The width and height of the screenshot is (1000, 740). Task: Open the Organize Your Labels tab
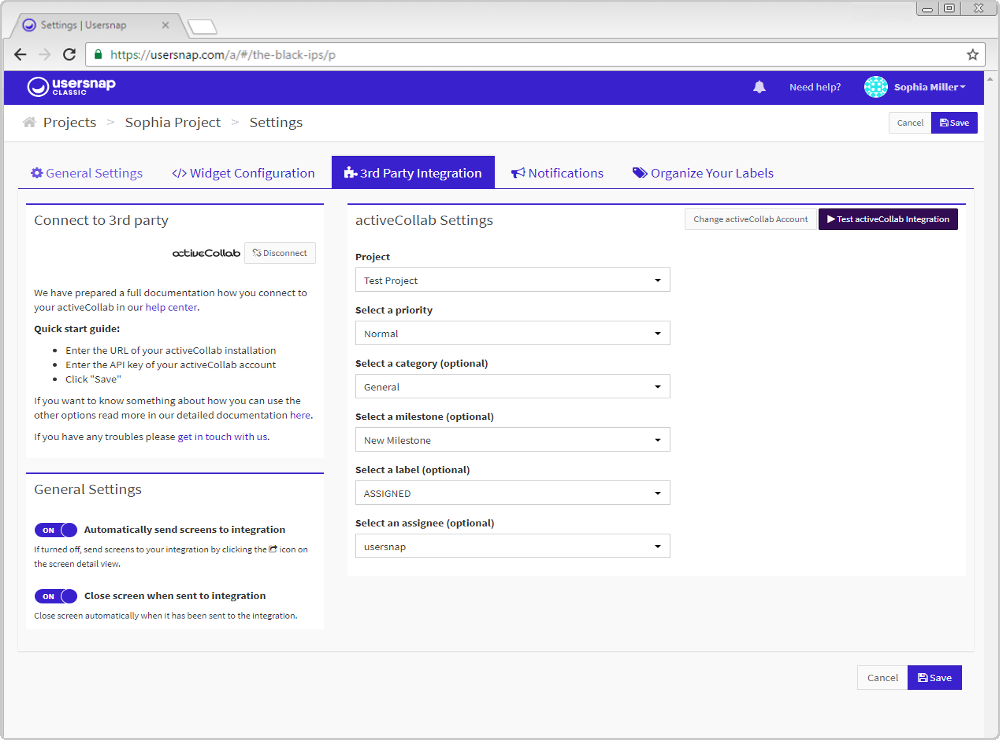[x=703, y=173]
